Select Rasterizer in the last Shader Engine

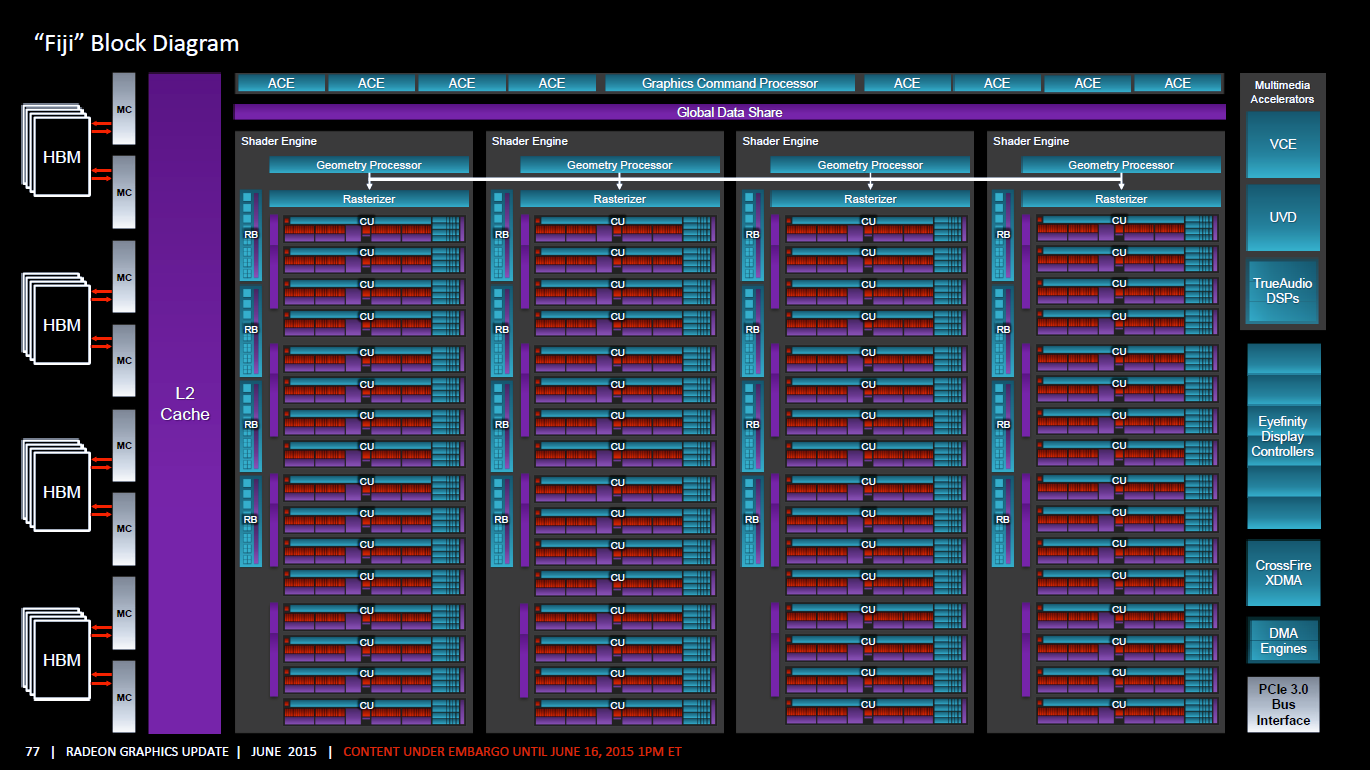tap(1121, 199)
